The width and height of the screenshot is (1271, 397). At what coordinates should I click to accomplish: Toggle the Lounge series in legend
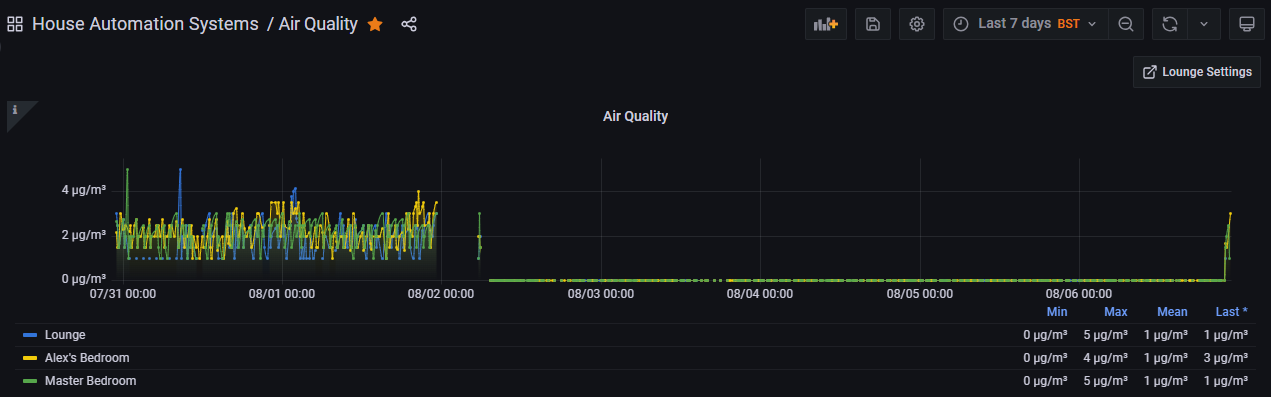pos(65,334)
